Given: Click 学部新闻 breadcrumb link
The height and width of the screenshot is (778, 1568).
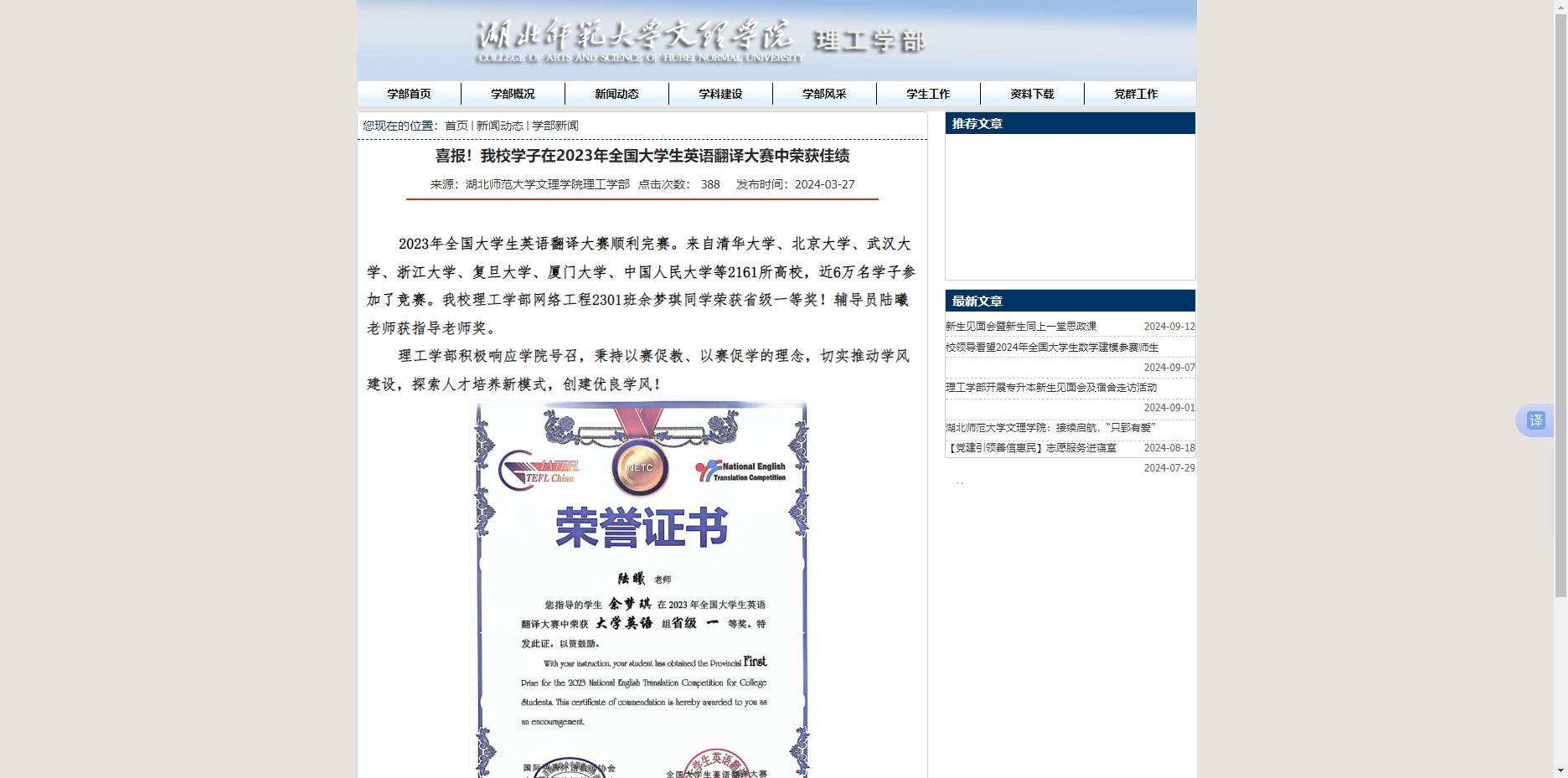Looking at the screenshot, I should pyautogui.click(x=554, y=126).
